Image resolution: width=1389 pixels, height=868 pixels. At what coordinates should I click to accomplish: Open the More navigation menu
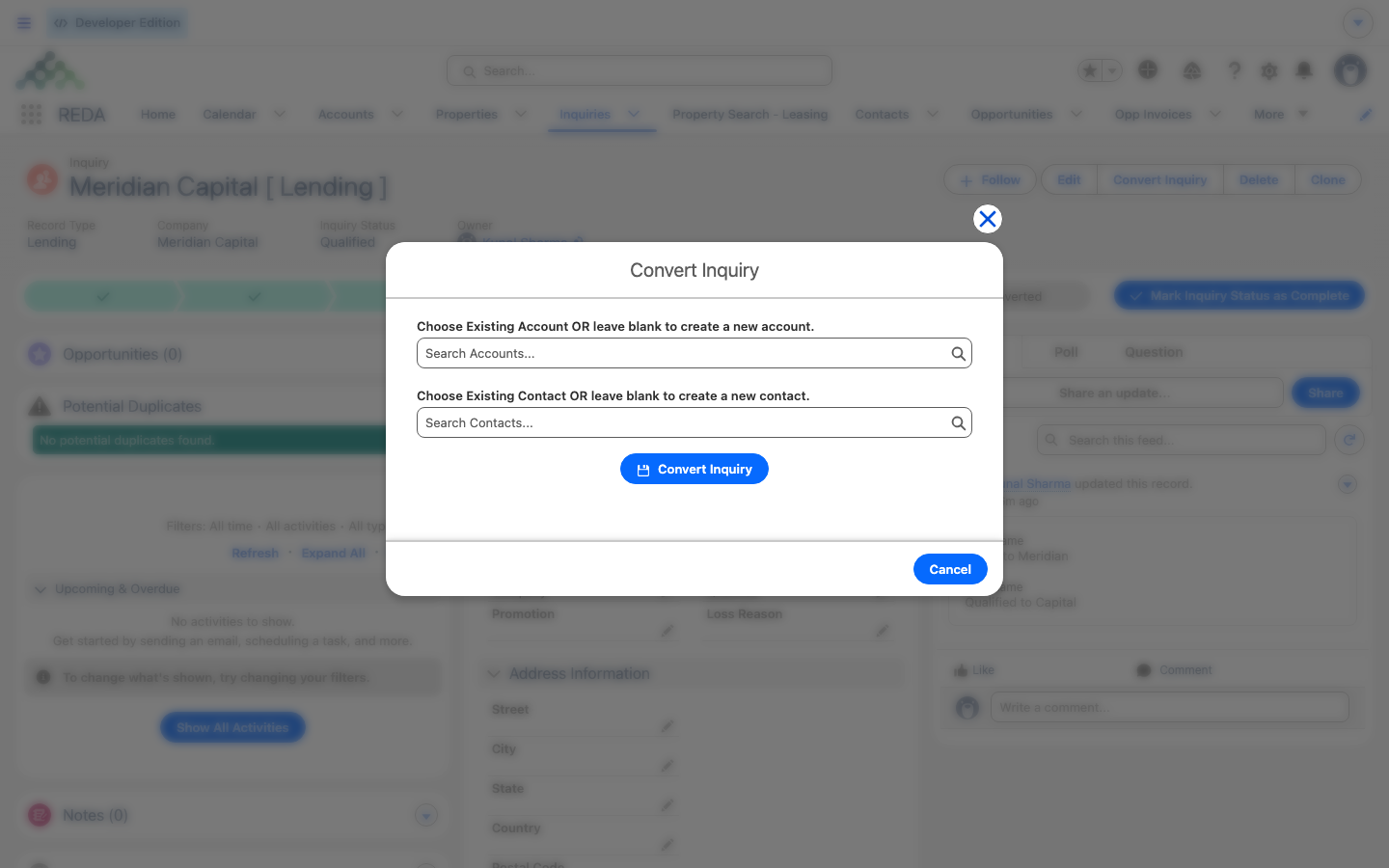[1281, 115]
